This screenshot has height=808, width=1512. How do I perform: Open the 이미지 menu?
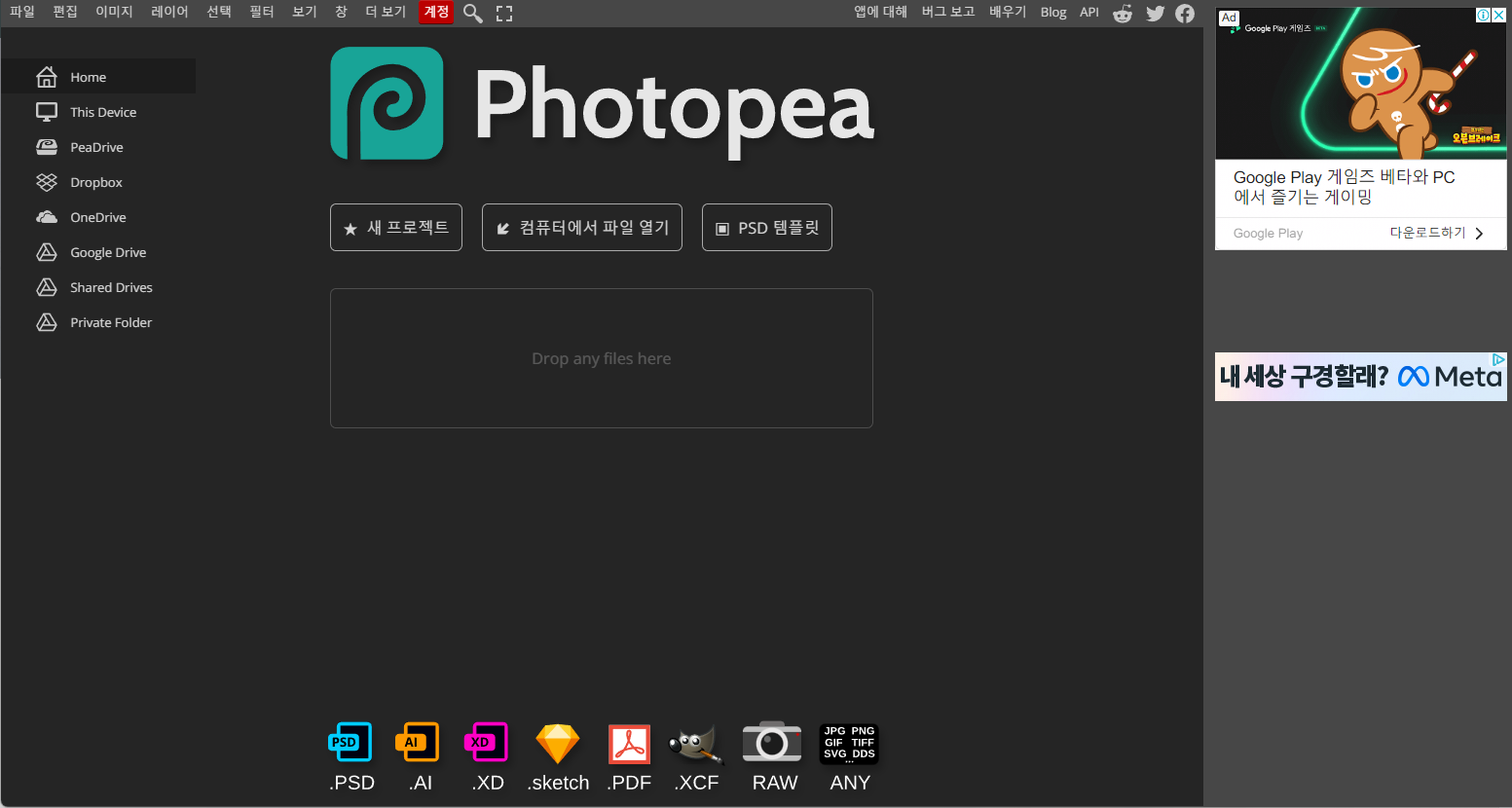114,12
